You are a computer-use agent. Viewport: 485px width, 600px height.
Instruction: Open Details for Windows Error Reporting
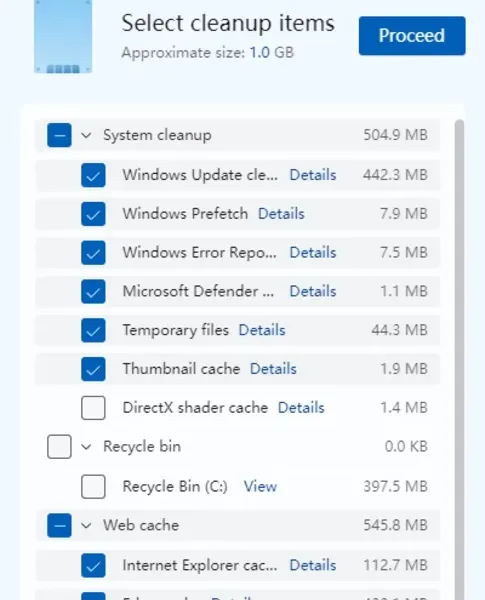[x=313, y=253]
